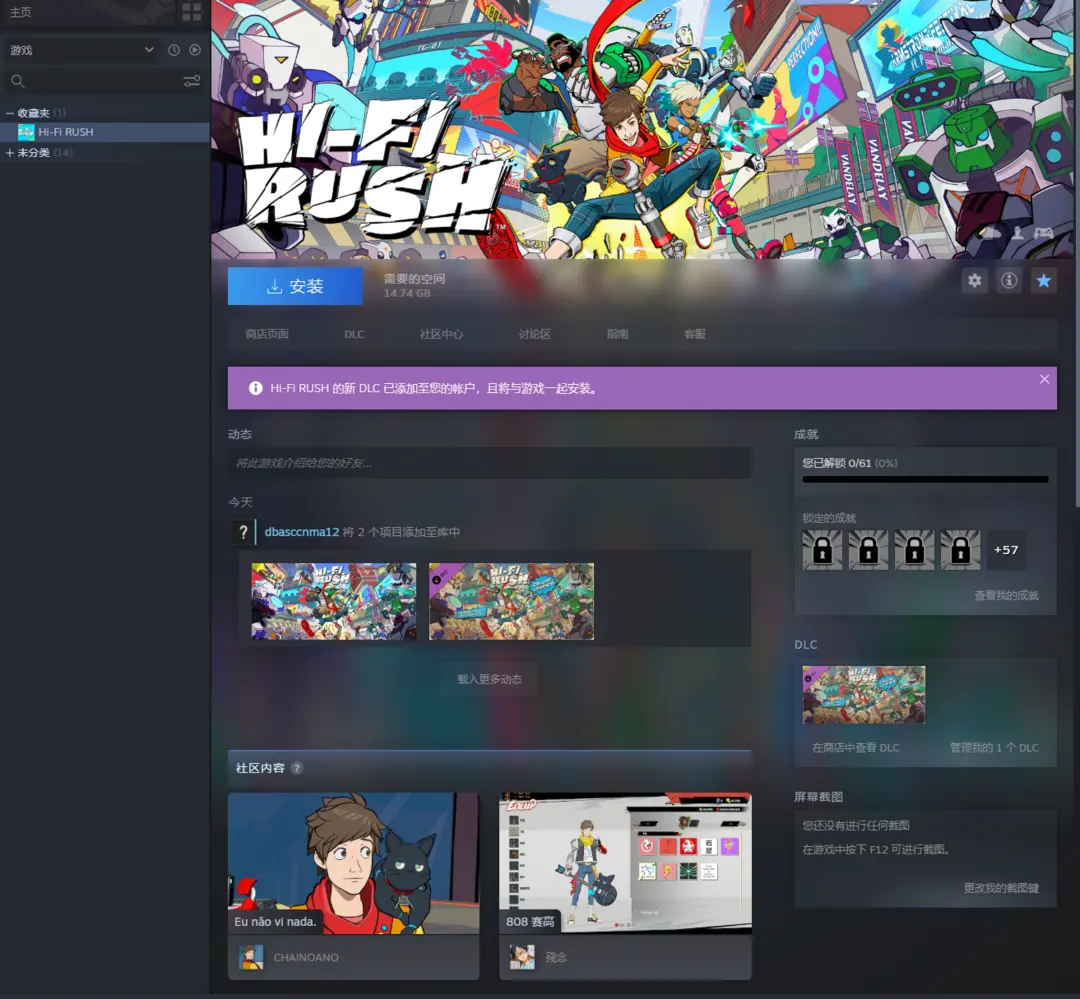Open the game settings gear icon
The height and width of the screenshot is (999, 1080).
click(x=974, y=281)
